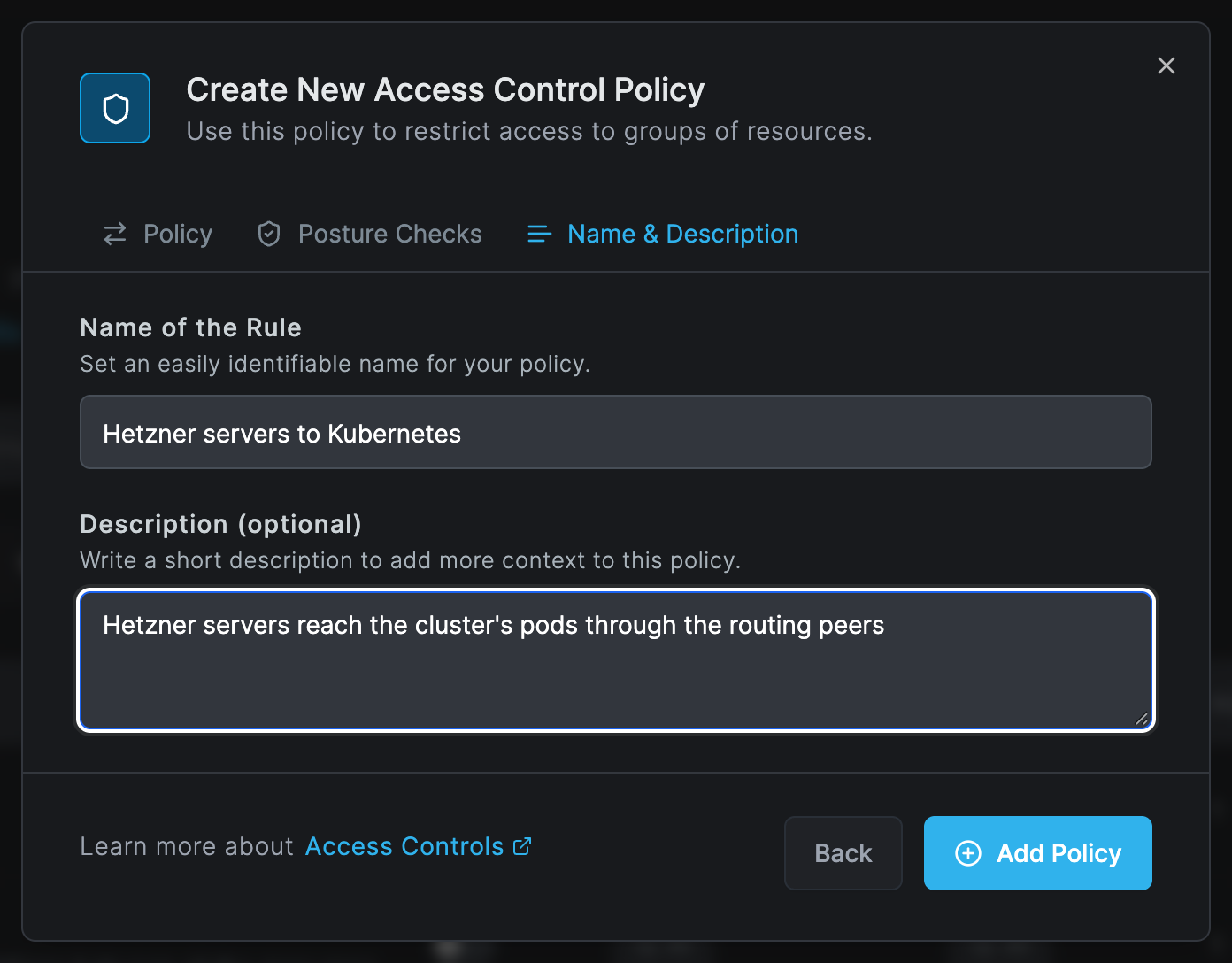Click the text area resize handle
Image resolution: width=1232 pixels, height=963 pixels.
click(1142, 719)
